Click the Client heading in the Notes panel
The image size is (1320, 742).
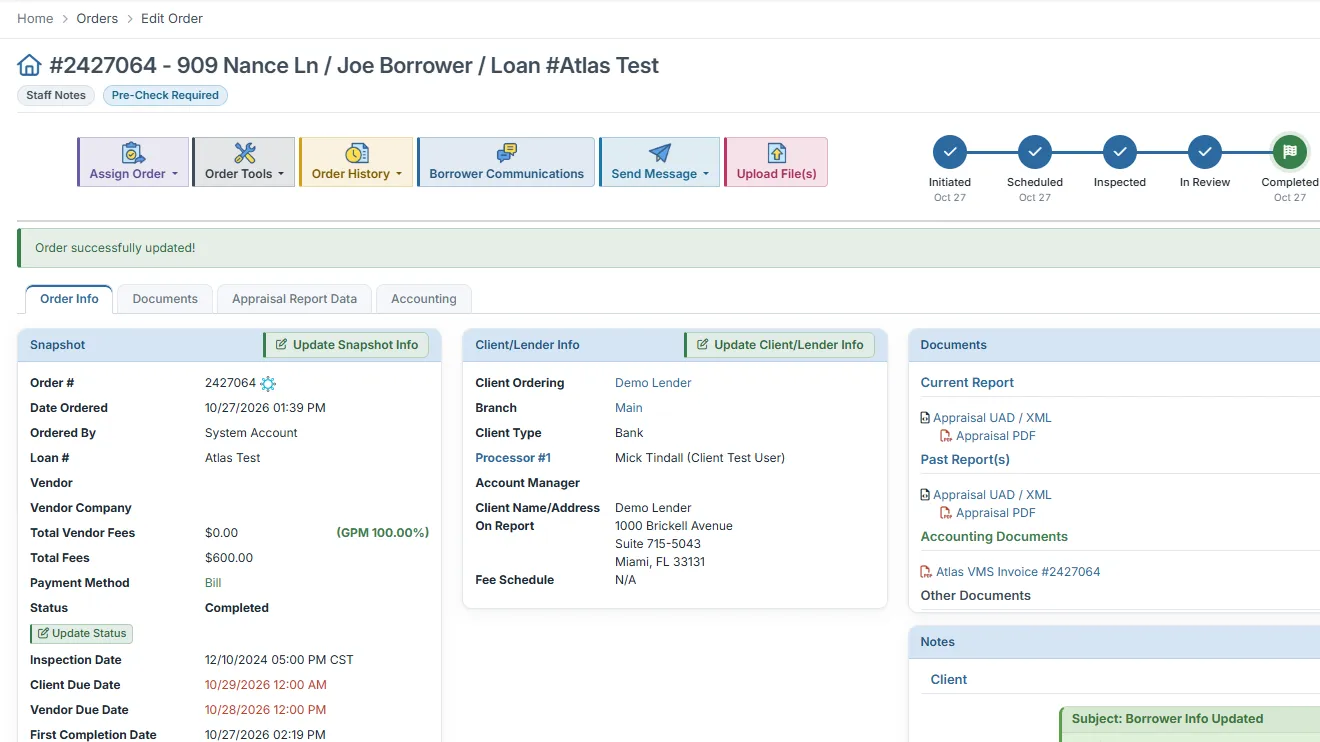[x=949, y=680]
